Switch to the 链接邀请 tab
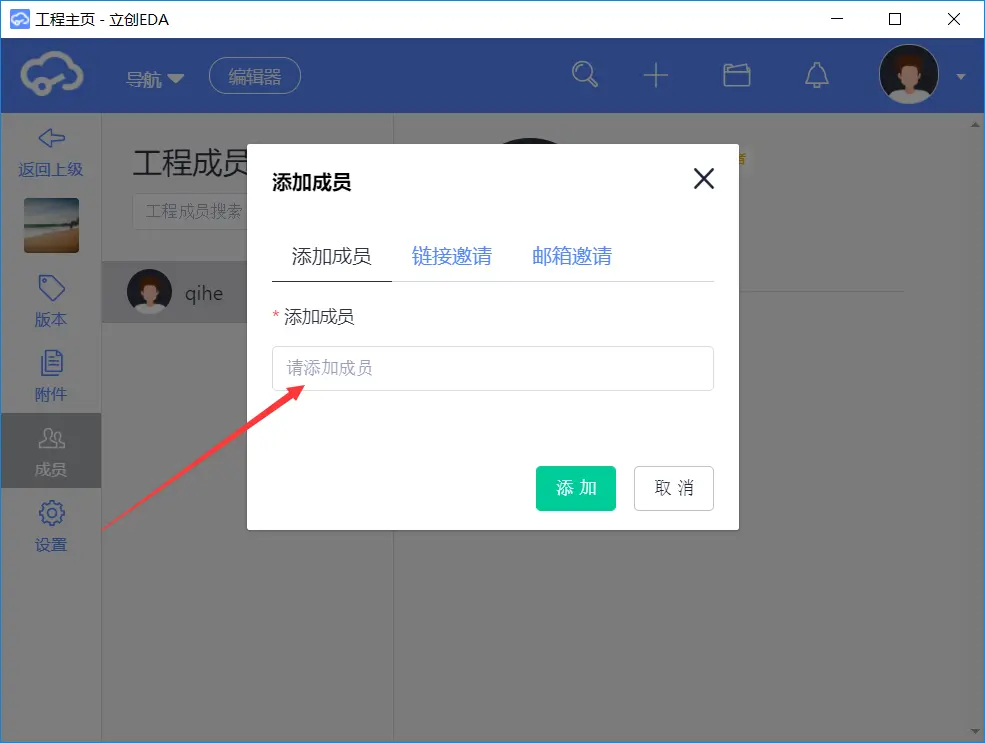985x743 pixels. [452, 256]
